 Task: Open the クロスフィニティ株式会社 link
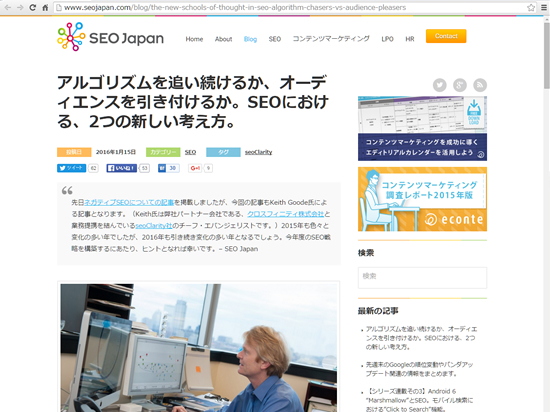[286, 214]
